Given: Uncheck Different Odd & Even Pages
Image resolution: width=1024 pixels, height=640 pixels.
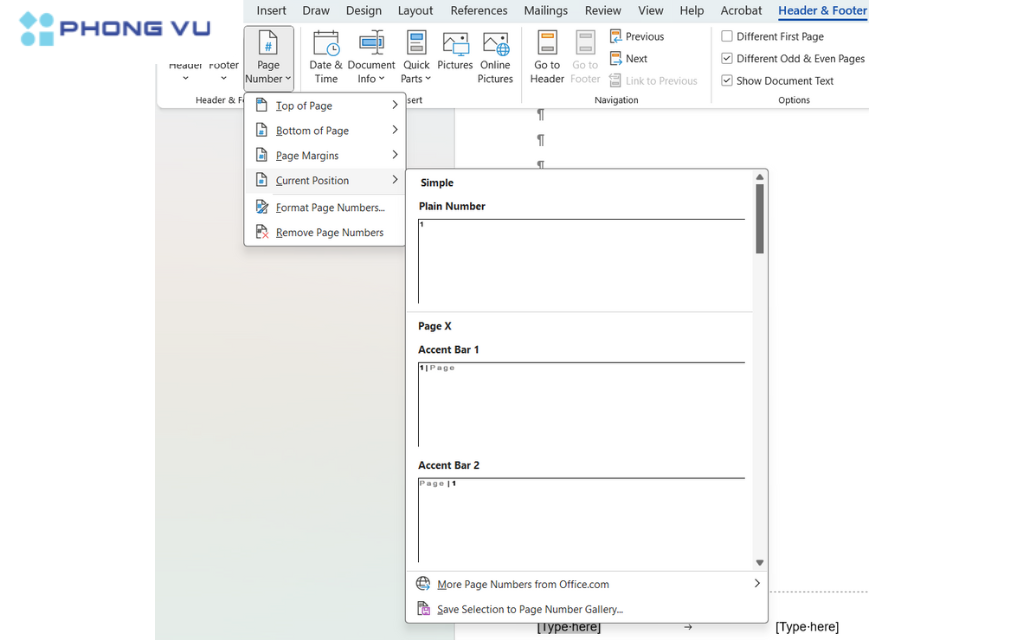Looking at the screenshot, I should click(727, 59).
